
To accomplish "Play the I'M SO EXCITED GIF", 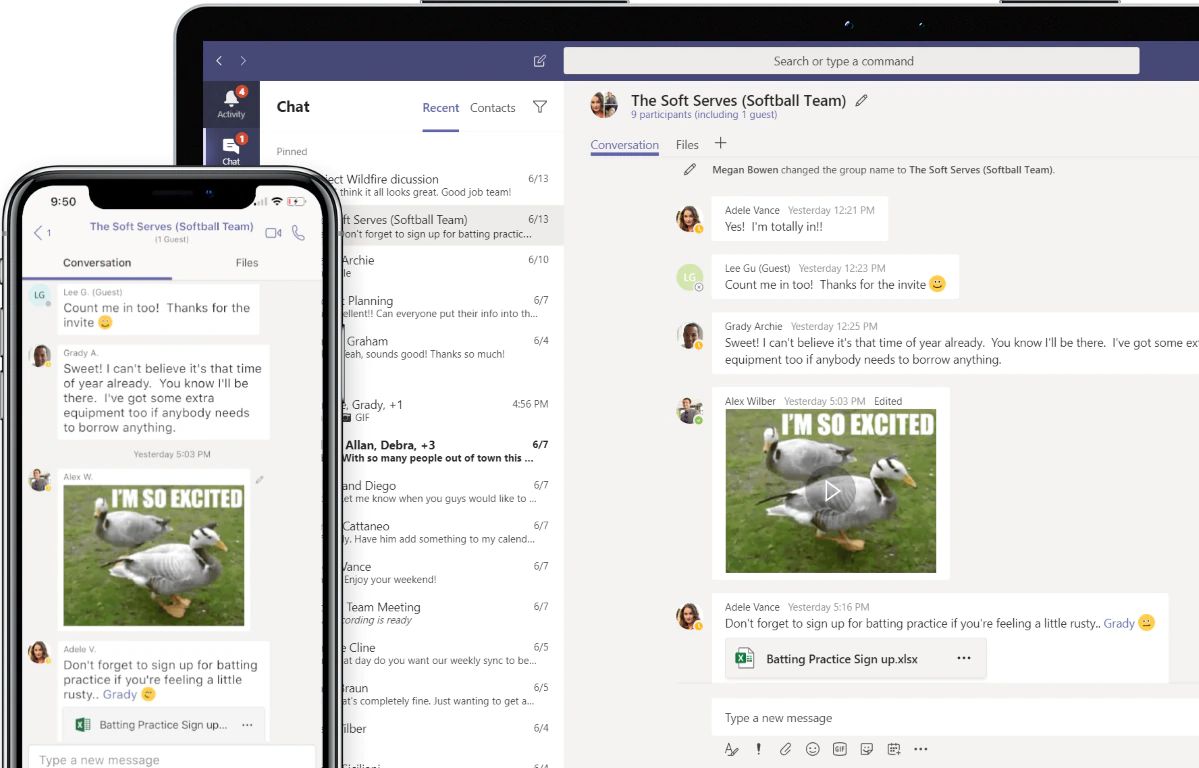I will pos(831,490).
